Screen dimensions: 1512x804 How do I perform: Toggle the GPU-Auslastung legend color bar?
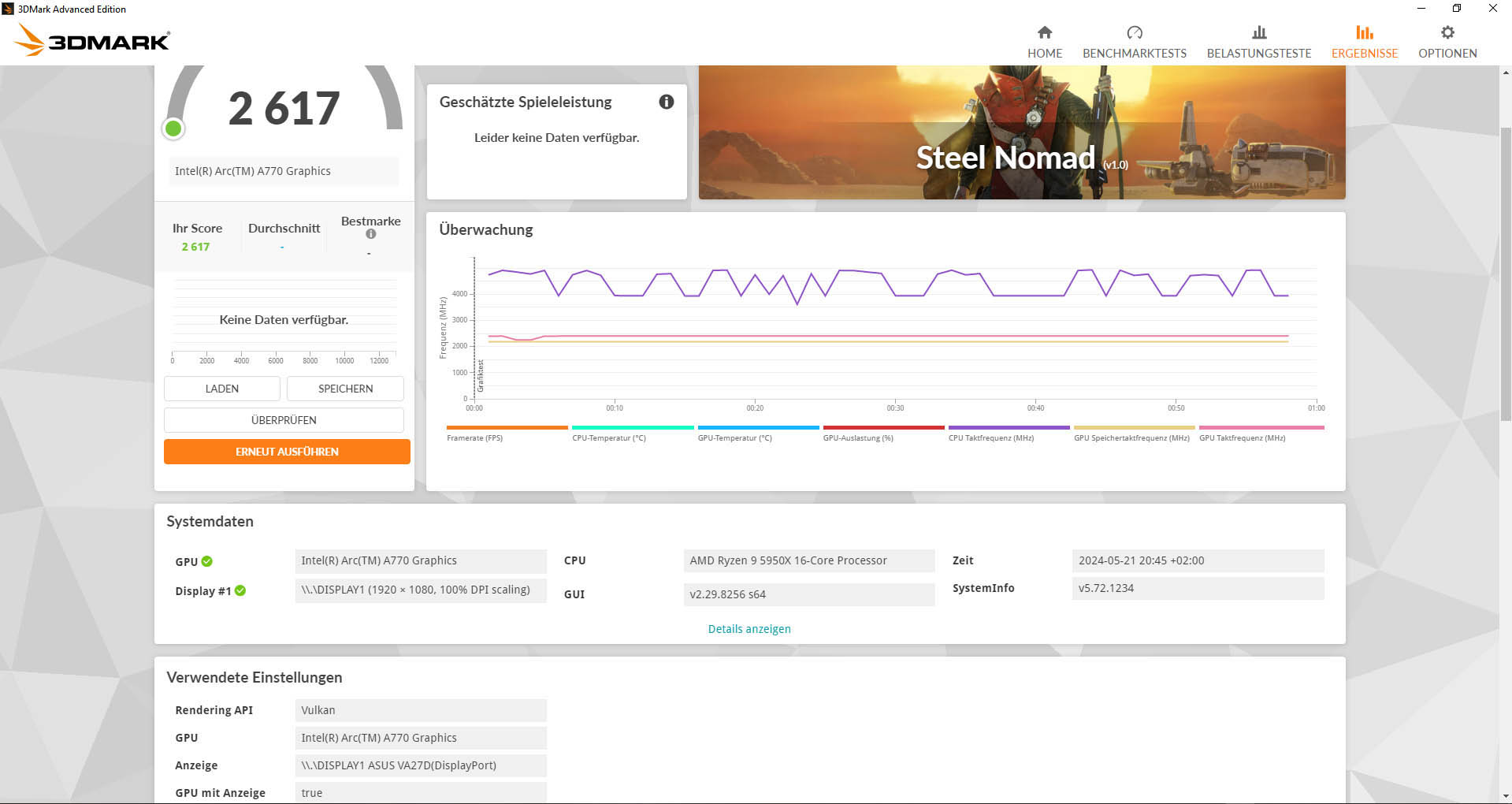[x=883, y=427]
